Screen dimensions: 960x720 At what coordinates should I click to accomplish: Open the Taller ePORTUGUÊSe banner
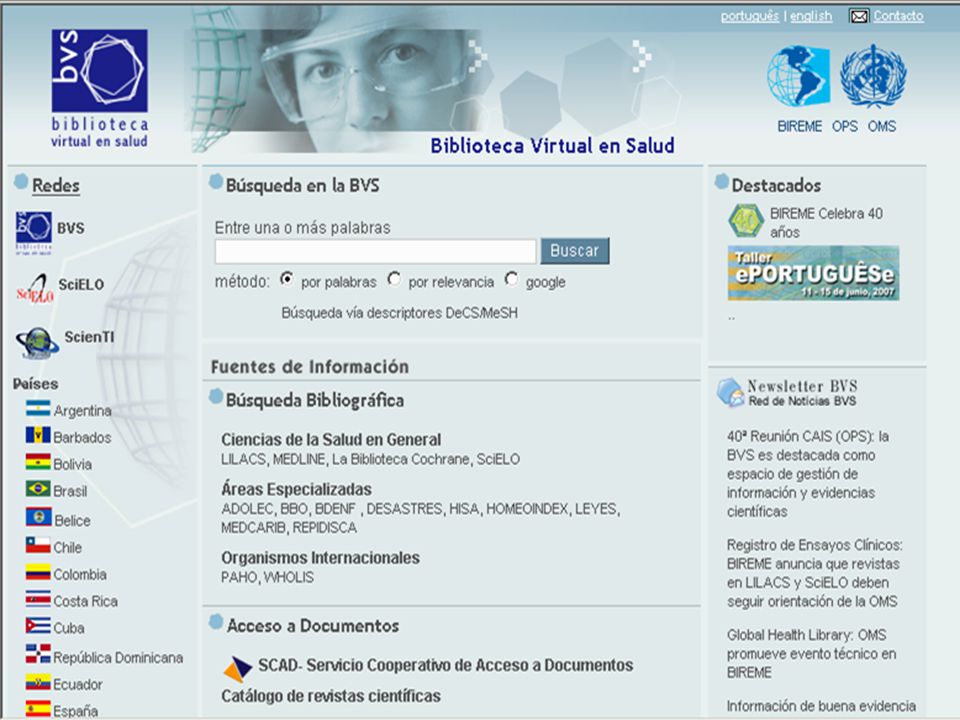(x=813, y=273)
